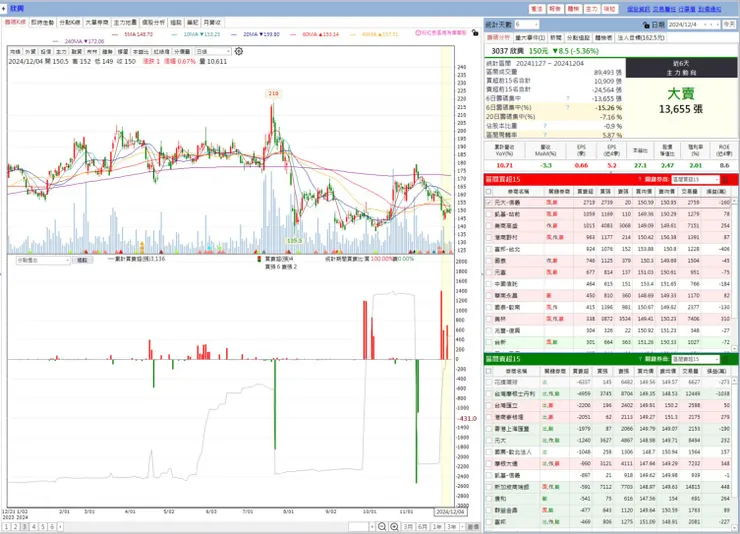Open the 日線 period dropdown
The height and width of the screenshot is (534, 740).
tap(213, 51)
